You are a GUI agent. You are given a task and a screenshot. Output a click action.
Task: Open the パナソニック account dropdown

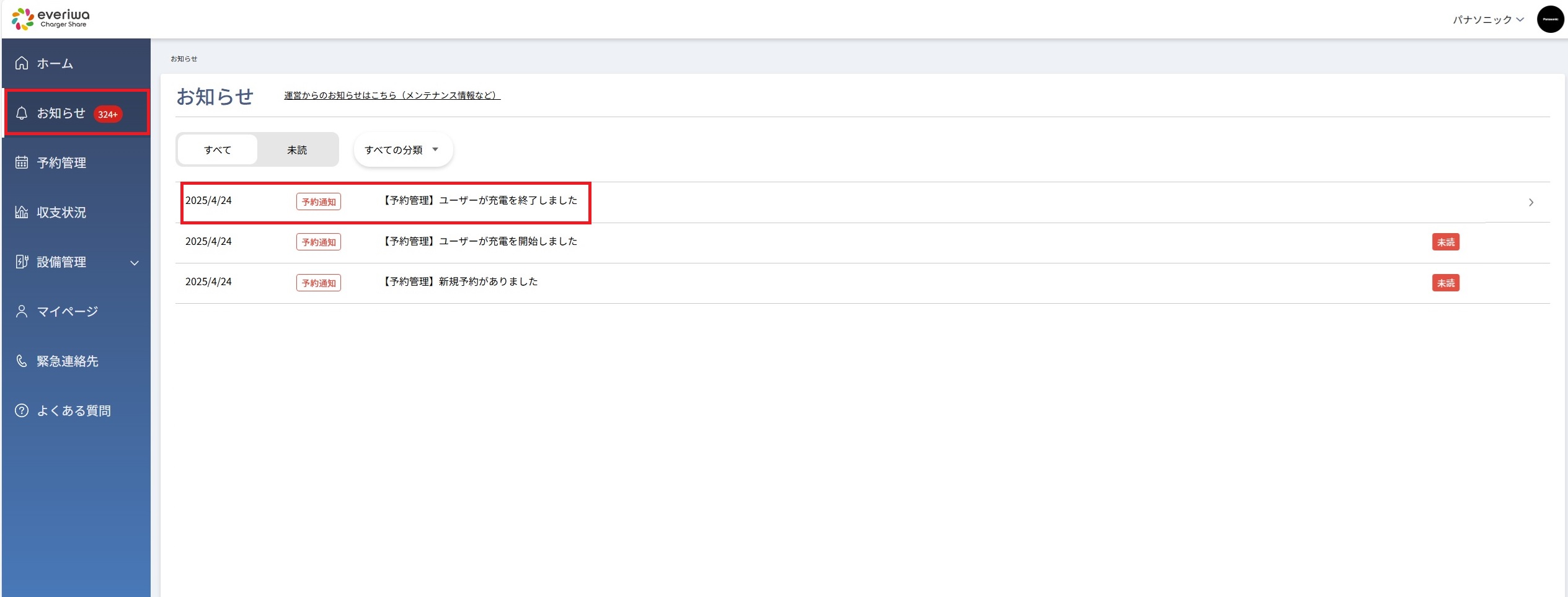point(1487,20)
